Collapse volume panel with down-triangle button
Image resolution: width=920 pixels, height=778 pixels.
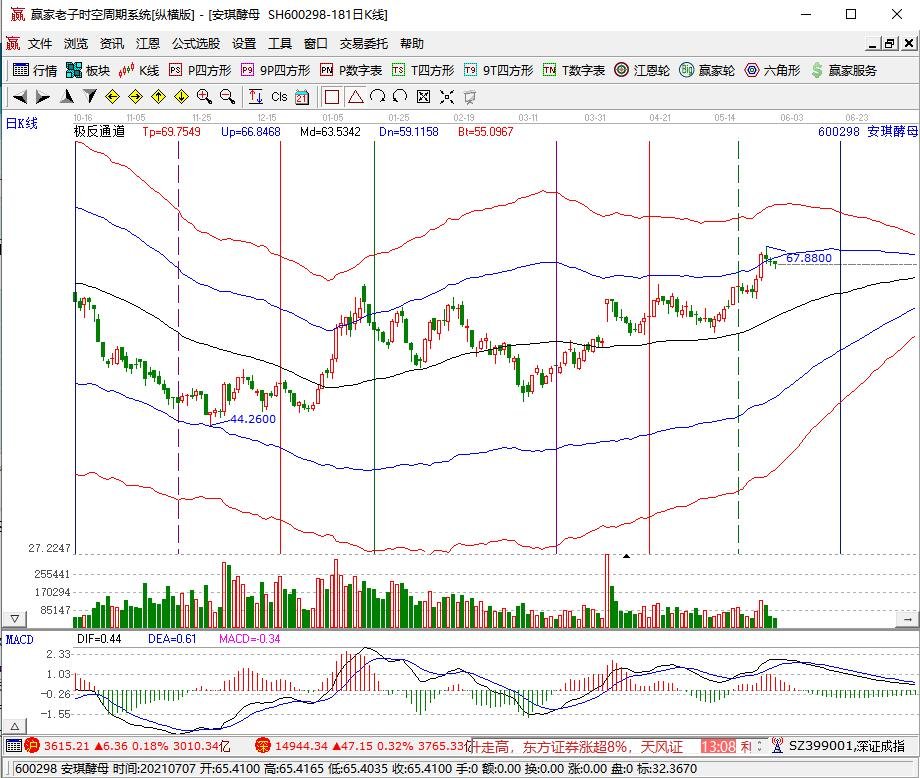coord(15,618)
